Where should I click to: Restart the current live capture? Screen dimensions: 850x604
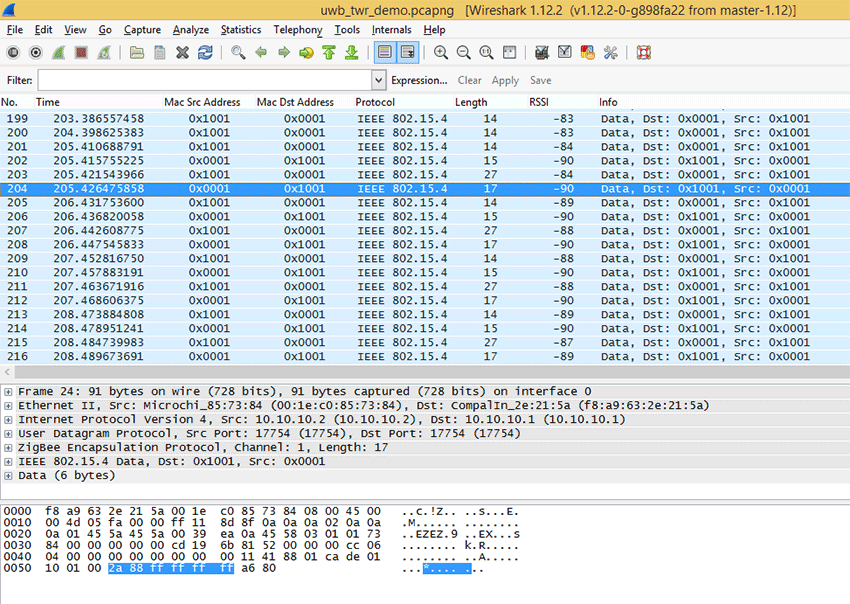coord(104,53)
